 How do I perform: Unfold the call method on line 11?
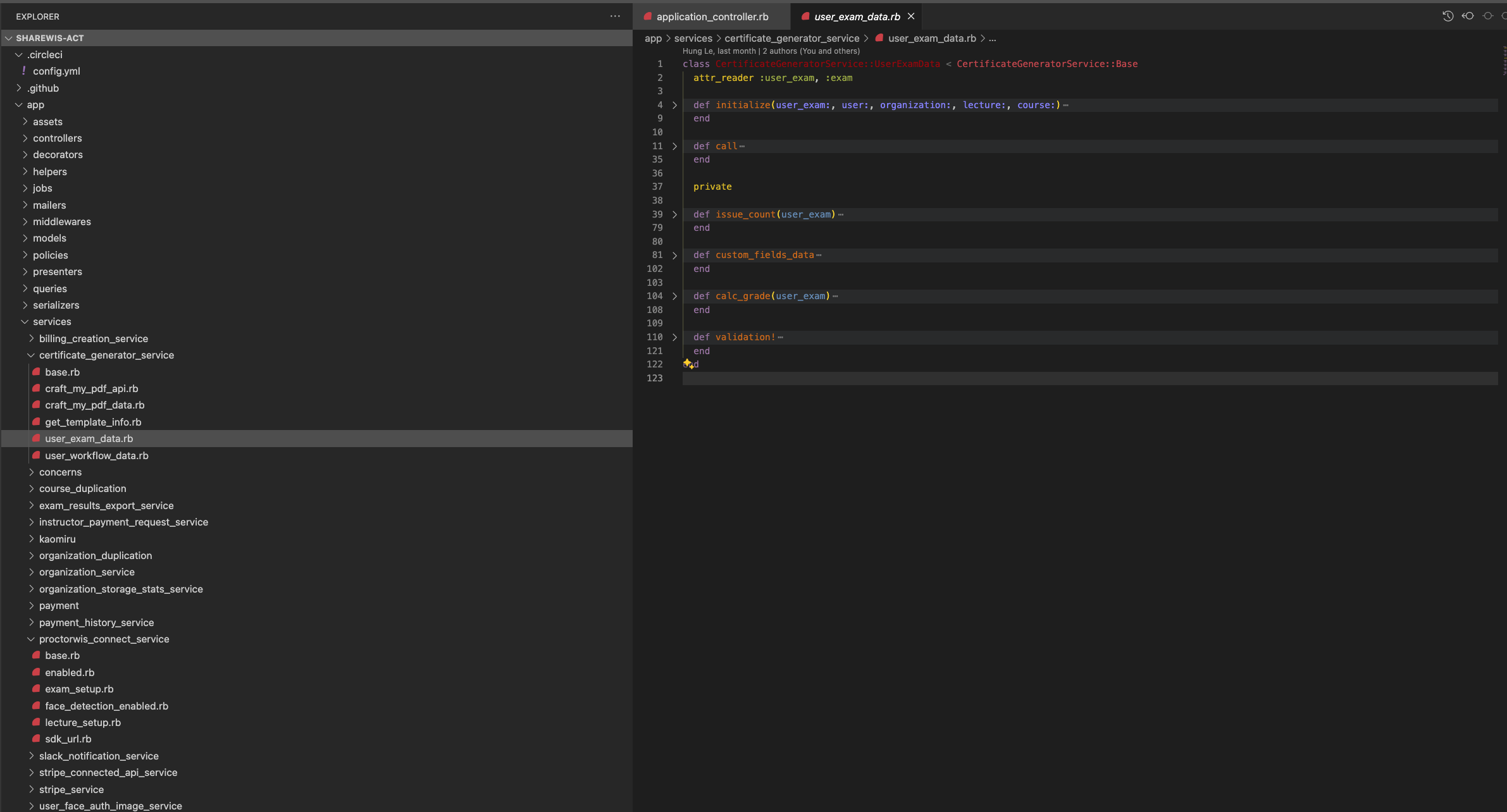tap(674, 146)
